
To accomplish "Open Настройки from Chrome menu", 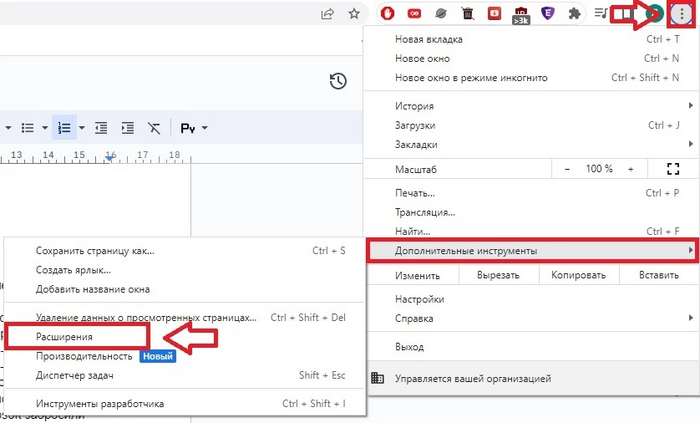I will pos(532,299).
